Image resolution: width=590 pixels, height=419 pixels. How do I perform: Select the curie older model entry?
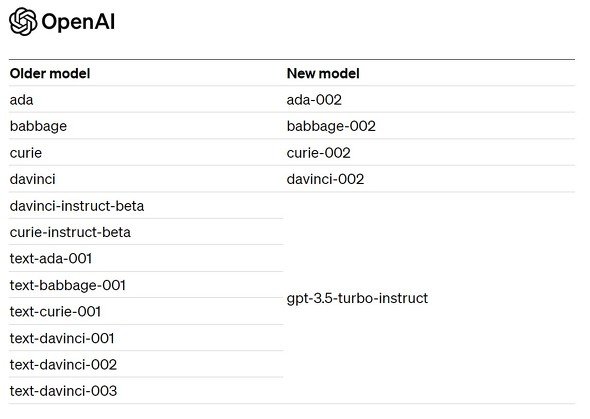tap(26, 153)
